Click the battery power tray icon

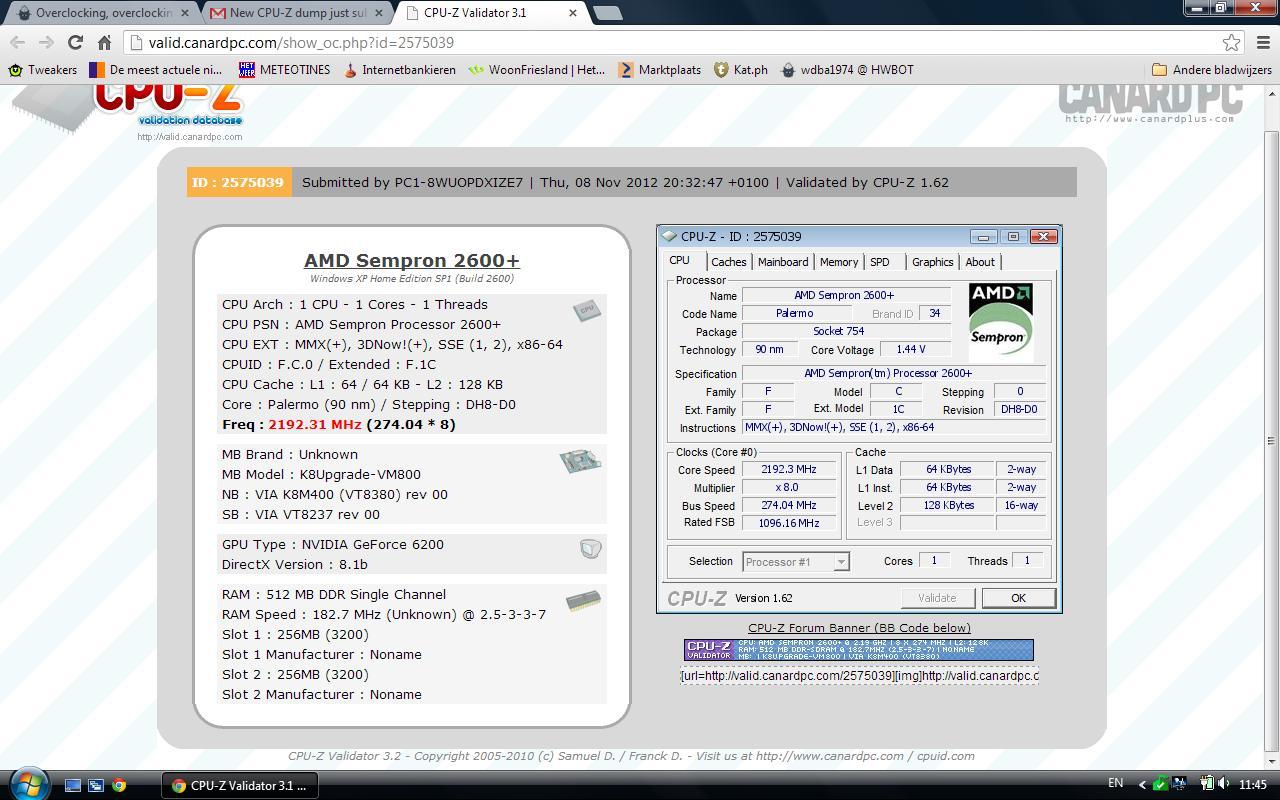[x=1207, y=785]
